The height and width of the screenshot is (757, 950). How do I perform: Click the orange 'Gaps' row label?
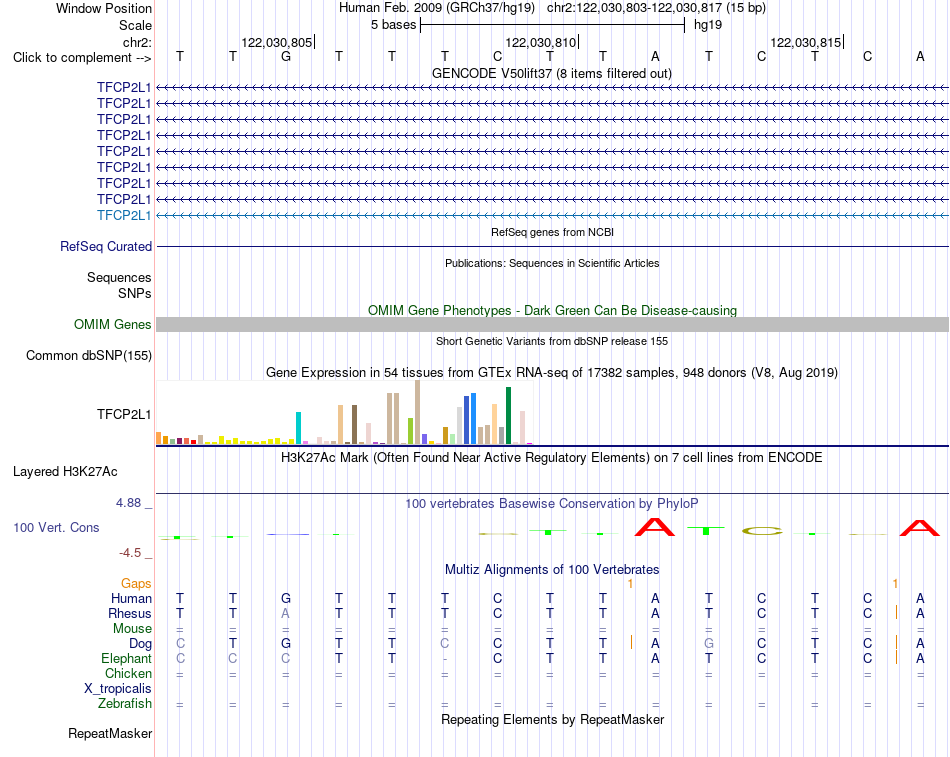pos(136,584)
